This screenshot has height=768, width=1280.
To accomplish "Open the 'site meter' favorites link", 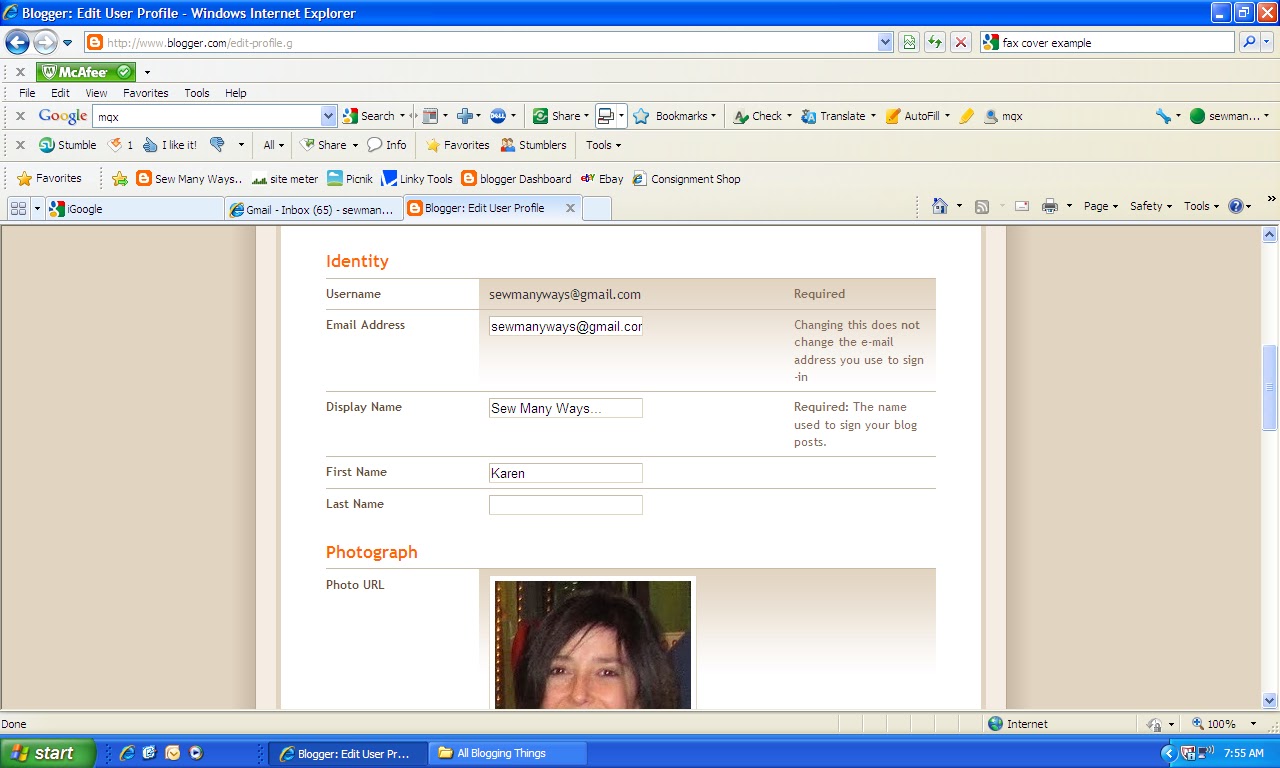I will (x=284, y=179).
